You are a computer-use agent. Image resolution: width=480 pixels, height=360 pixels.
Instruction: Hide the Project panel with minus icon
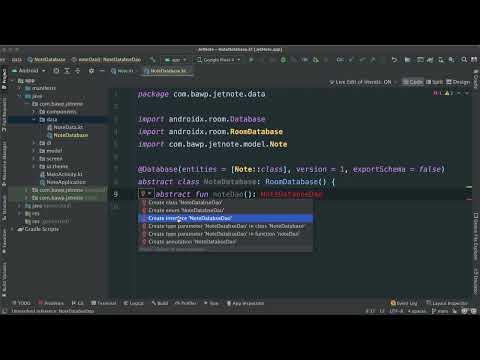coord(102,71)
